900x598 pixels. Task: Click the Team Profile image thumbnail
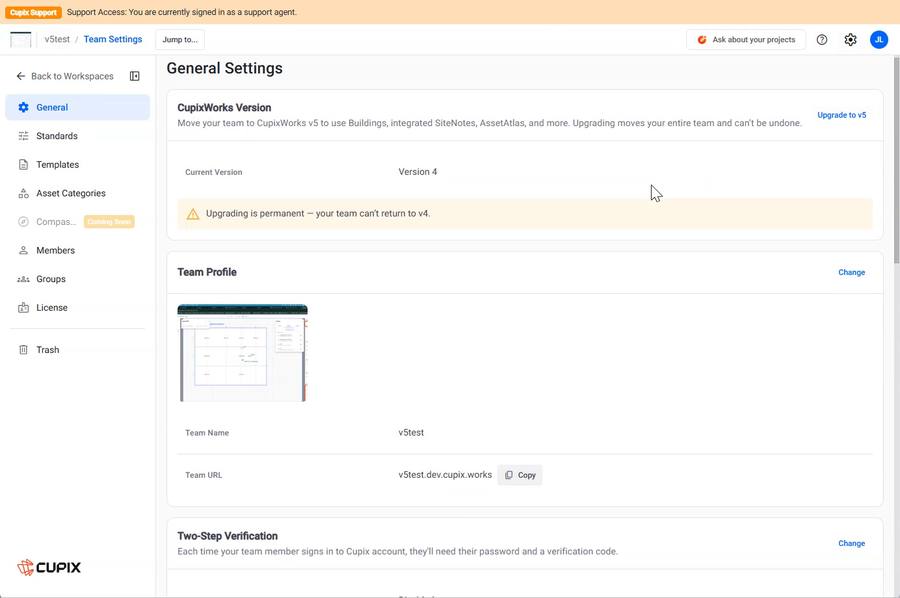point(243,353)
